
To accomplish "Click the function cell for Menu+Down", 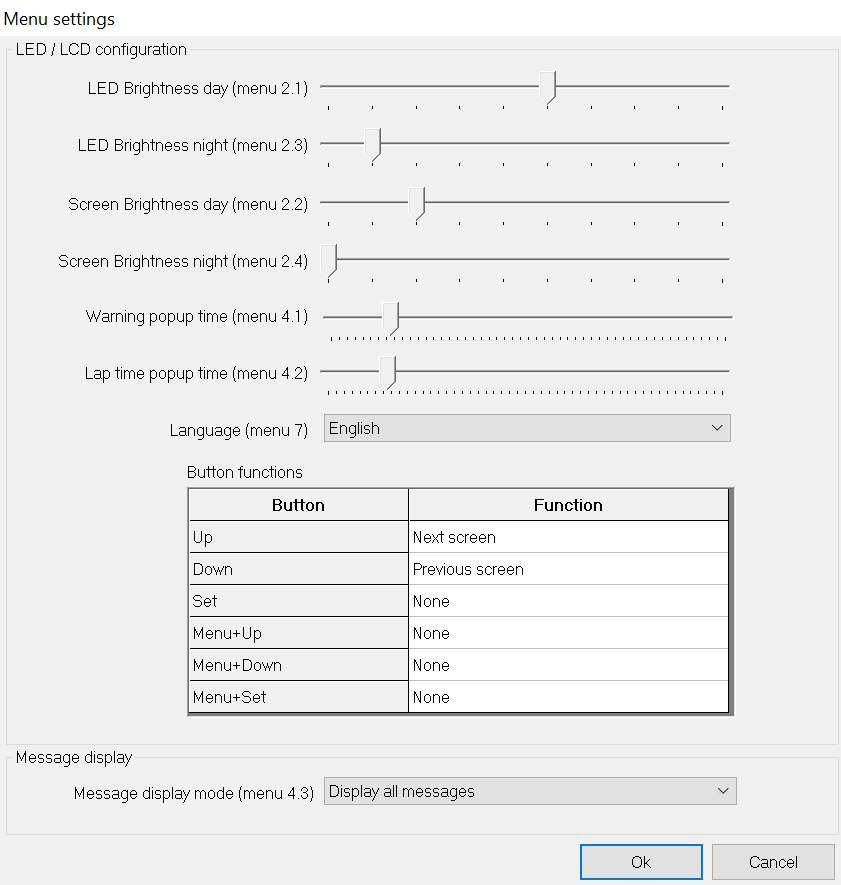I will tap(568, 665).
